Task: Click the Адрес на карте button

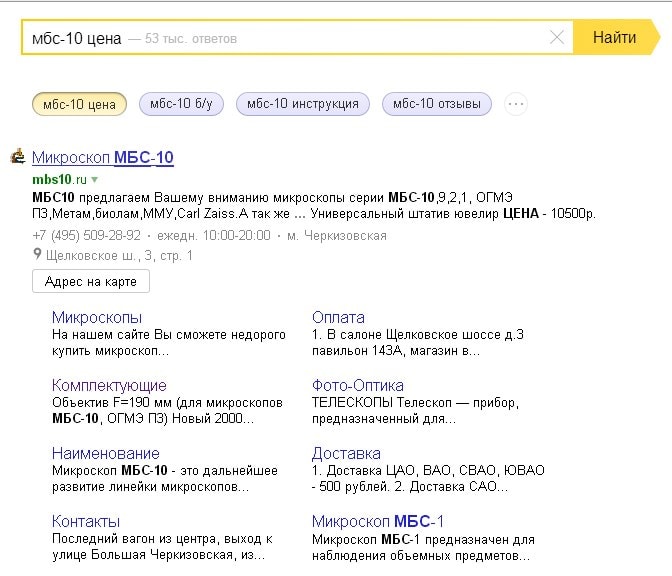Action: [x=91, y=282]
